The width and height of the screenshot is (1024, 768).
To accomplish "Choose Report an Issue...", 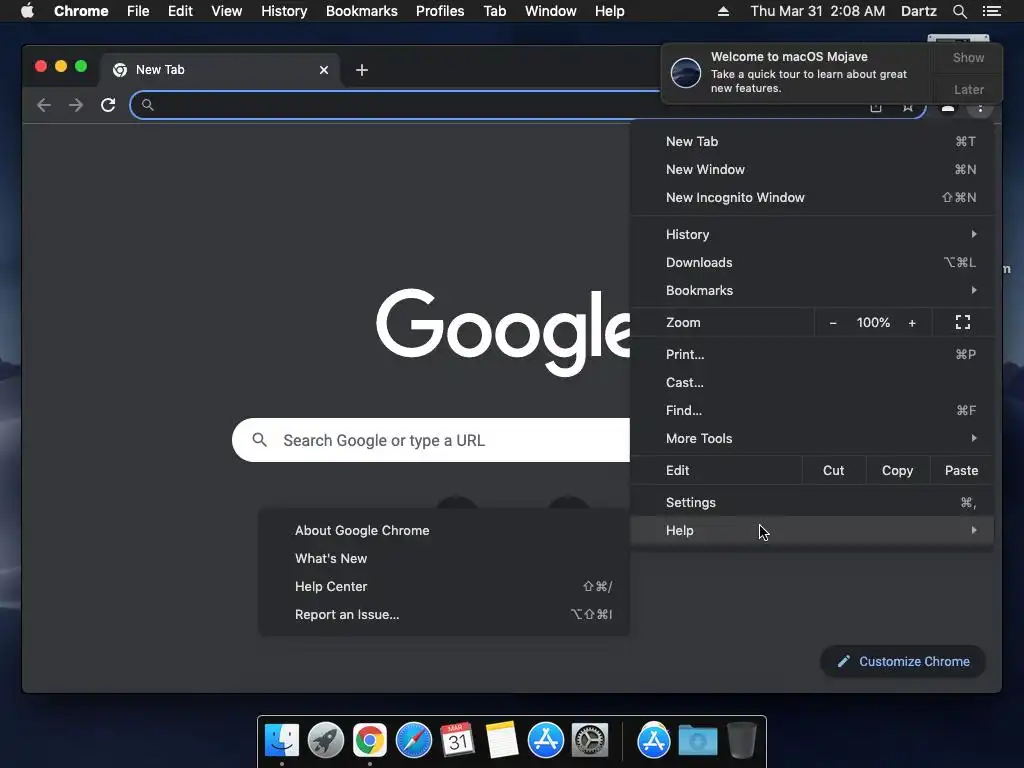I will (x=444, y=615).
